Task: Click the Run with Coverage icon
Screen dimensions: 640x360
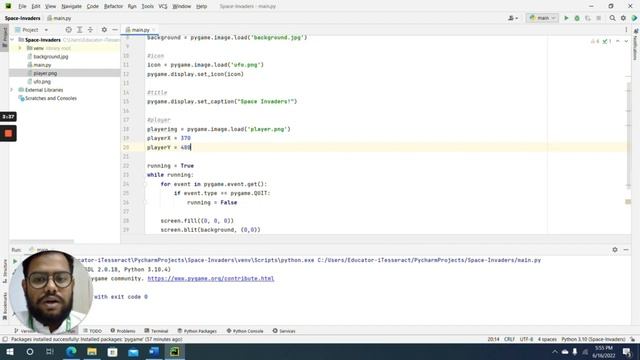Action: (x=588, y=18)
